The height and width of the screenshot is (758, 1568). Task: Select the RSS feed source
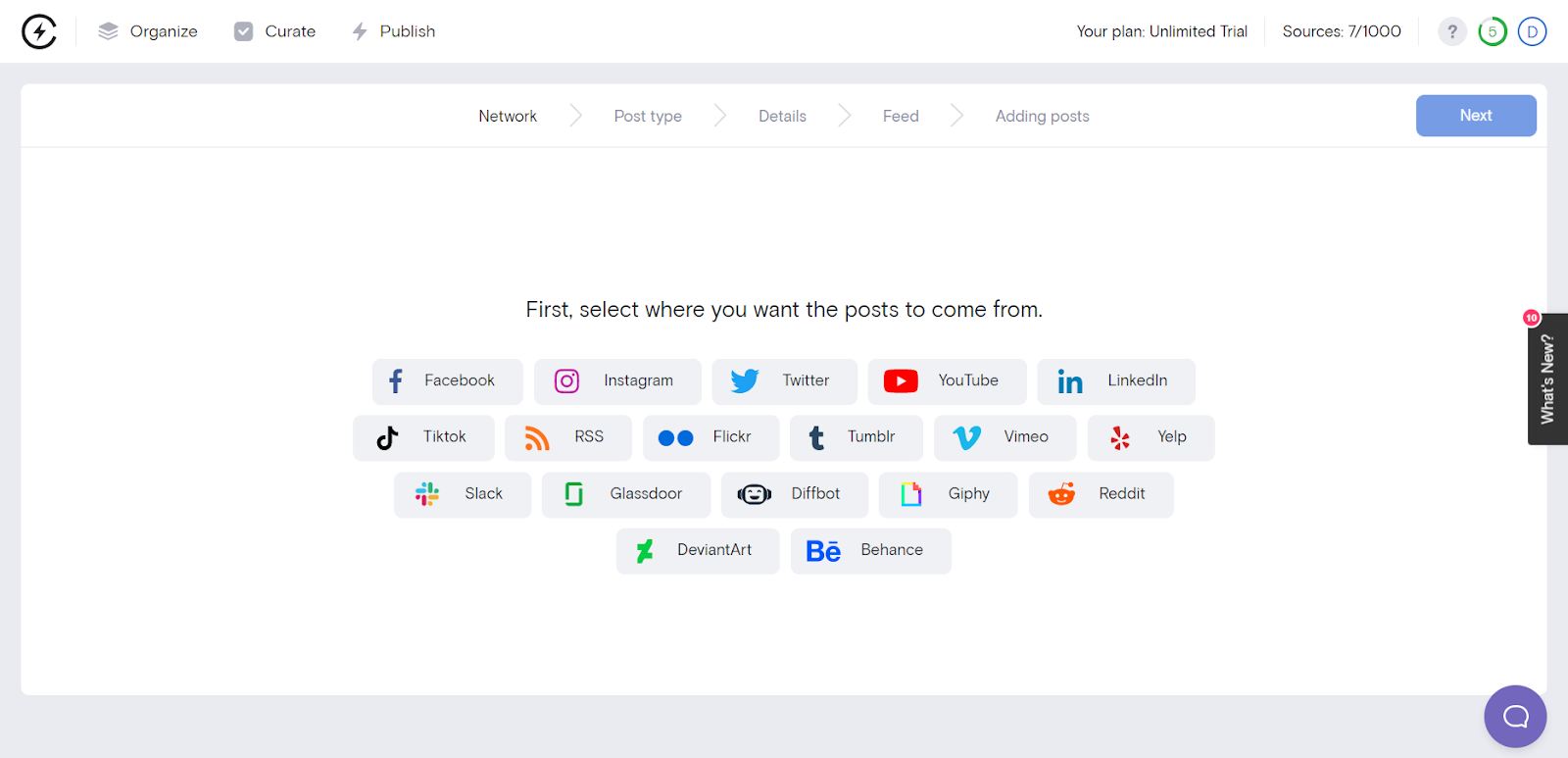(568, 438)
